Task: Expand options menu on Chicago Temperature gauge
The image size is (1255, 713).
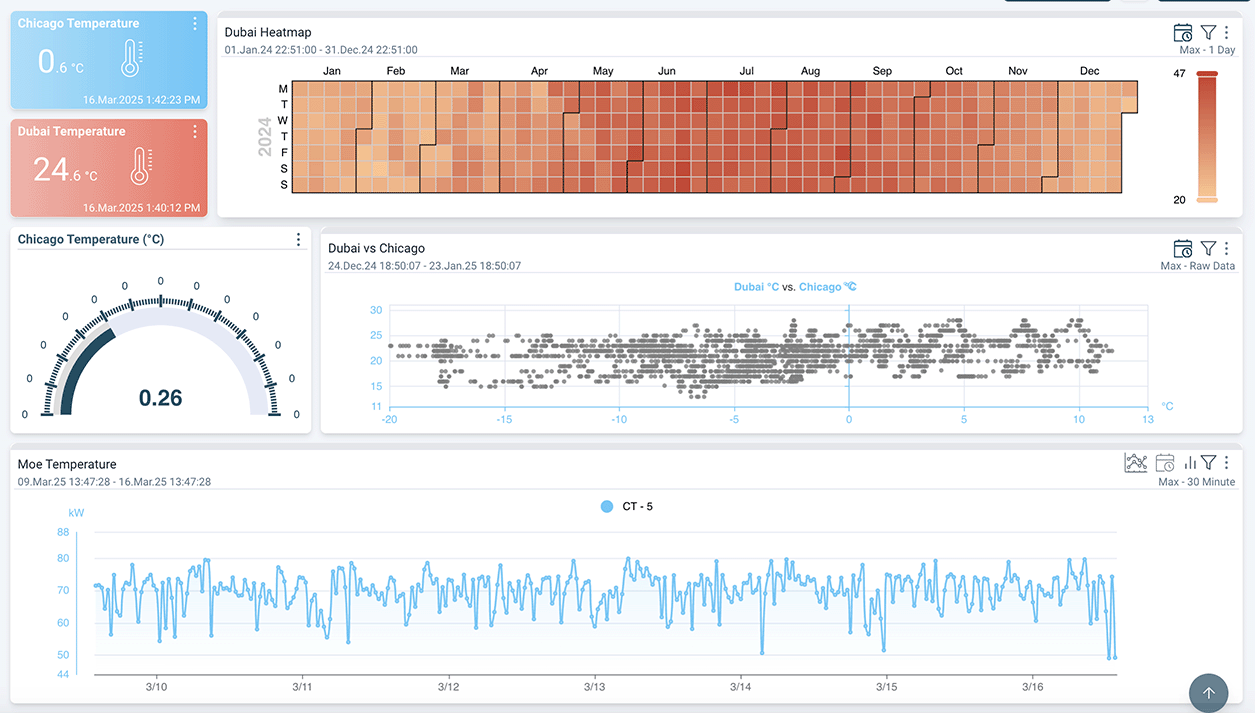Action: [x=298, y=240]
